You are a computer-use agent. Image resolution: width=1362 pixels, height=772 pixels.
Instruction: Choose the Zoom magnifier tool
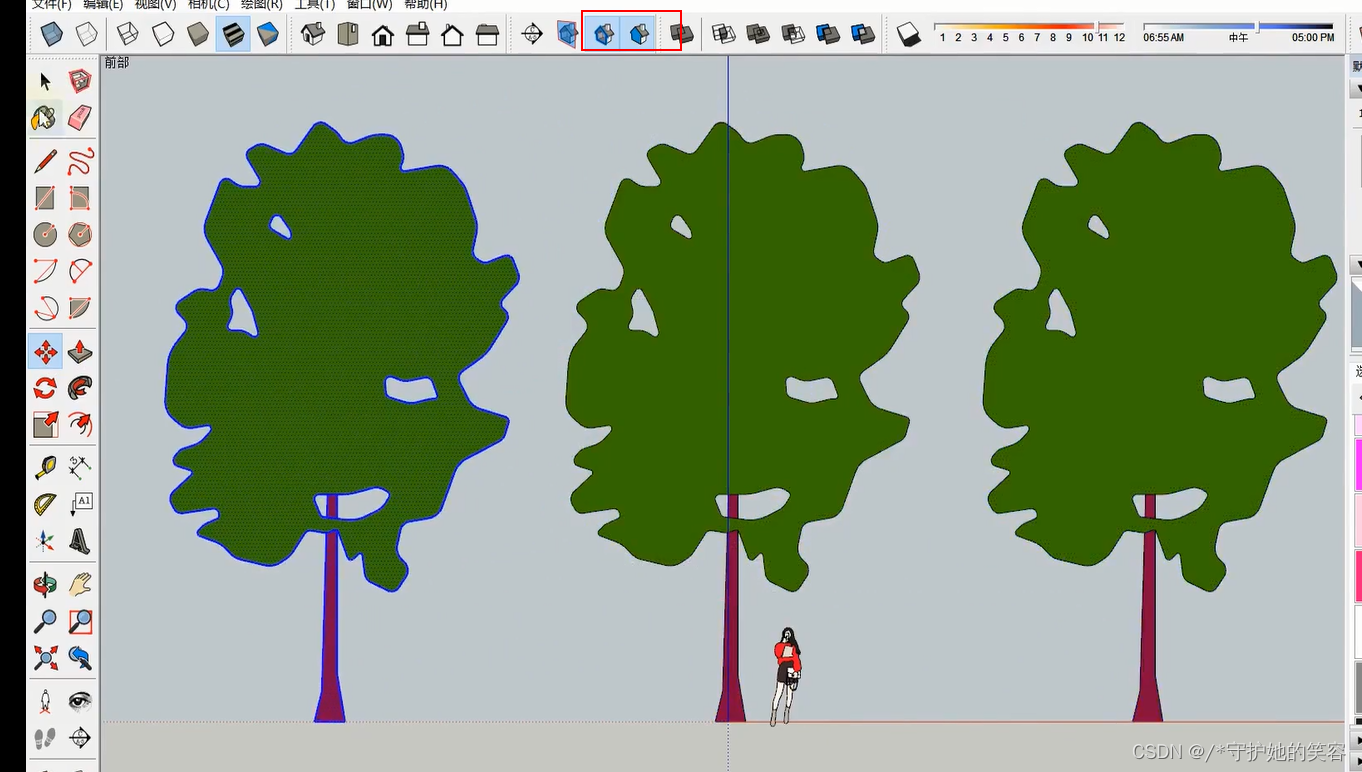[45, 621]
